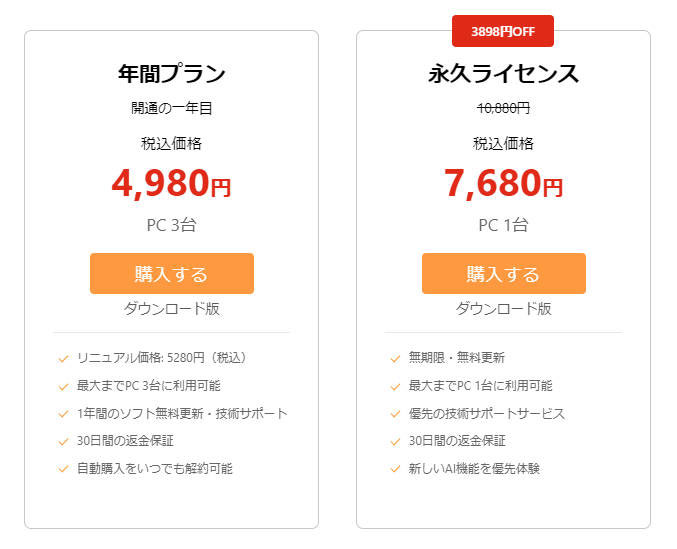The height and width of the screenshot is (549, 677).
Task: Click checkmark beside 最大までPC 3台に利用可能
Action: click(64, 386)
